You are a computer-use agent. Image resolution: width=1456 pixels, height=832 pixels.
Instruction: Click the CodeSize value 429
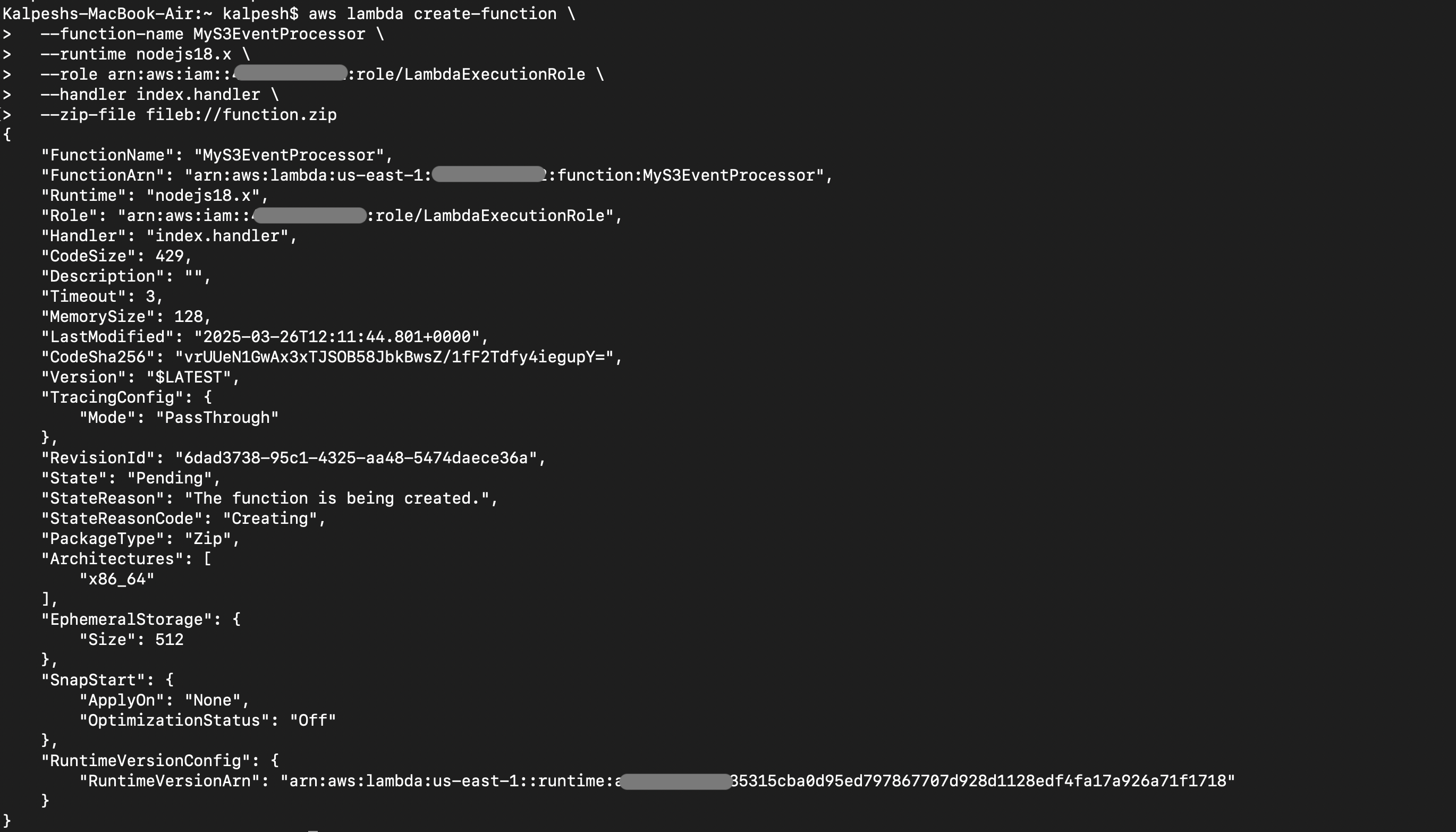point(169,256)
